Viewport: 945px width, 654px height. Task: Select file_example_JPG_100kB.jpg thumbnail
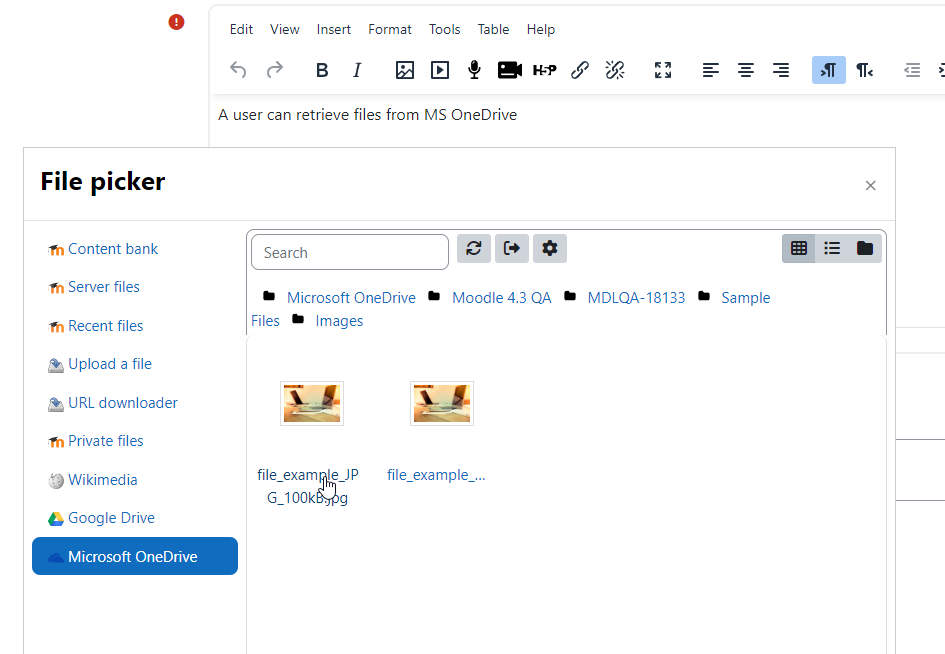click(x=312, y=404)
